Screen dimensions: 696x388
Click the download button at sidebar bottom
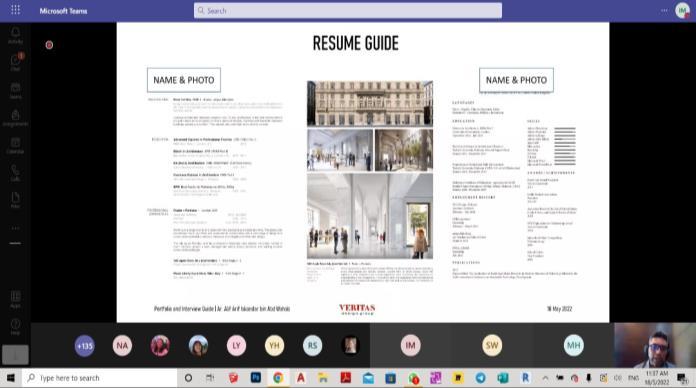click(x=15, y=355)
